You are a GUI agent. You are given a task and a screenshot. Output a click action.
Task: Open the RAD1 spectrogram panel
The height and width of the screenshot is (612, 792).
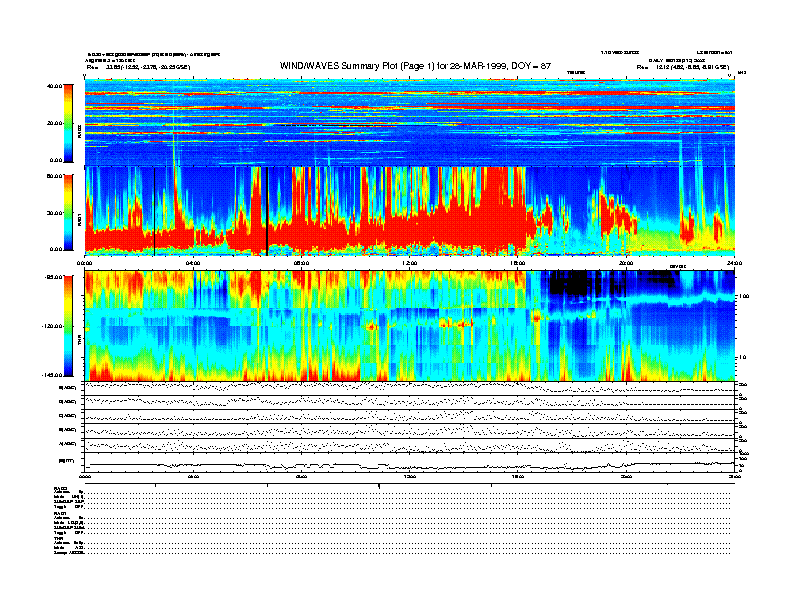[410, 211]
